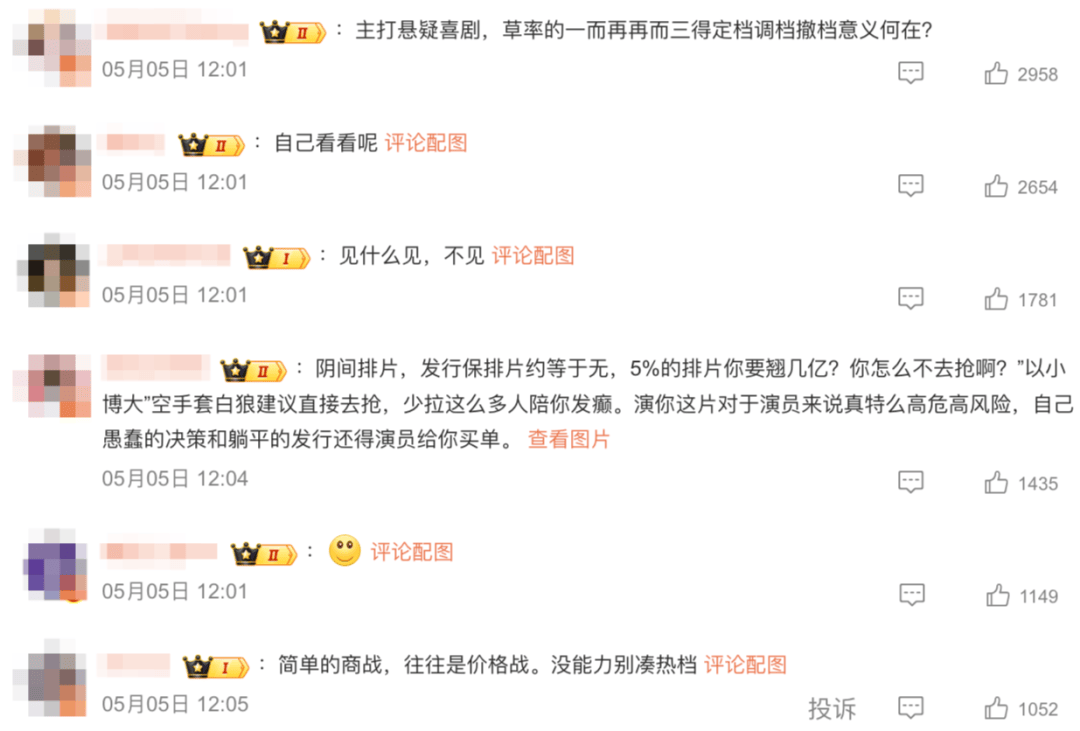
Task: Open 评论配图 next to the smiley emoji
Action: click(x=412, y=552)
